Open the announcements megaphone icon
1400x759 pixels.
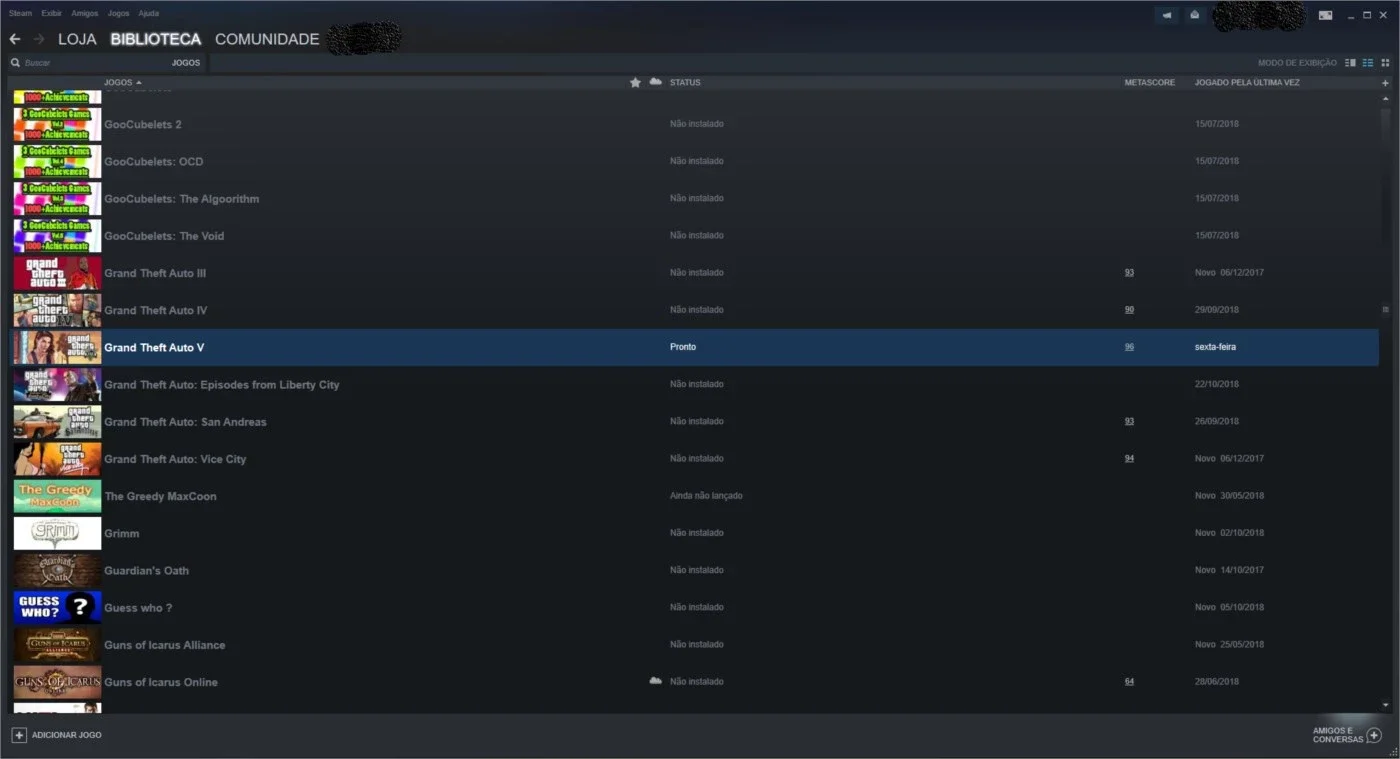pyautogui.click(x=1167, y=15)
